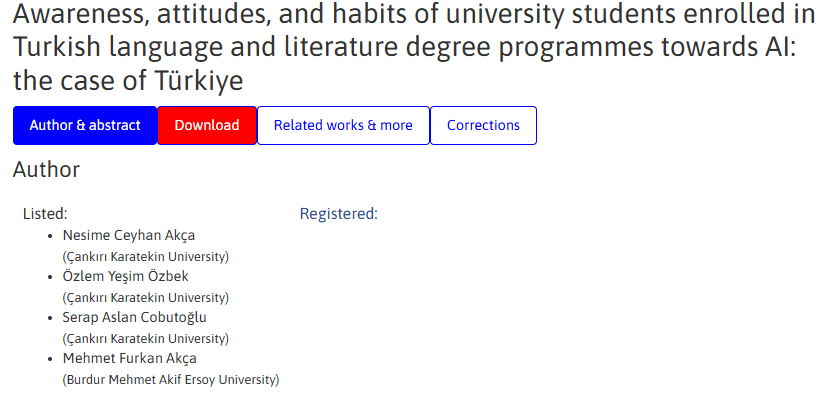Open the Author & abstract tab
This screenshot has height=412, width=829.
pos(85,126)
